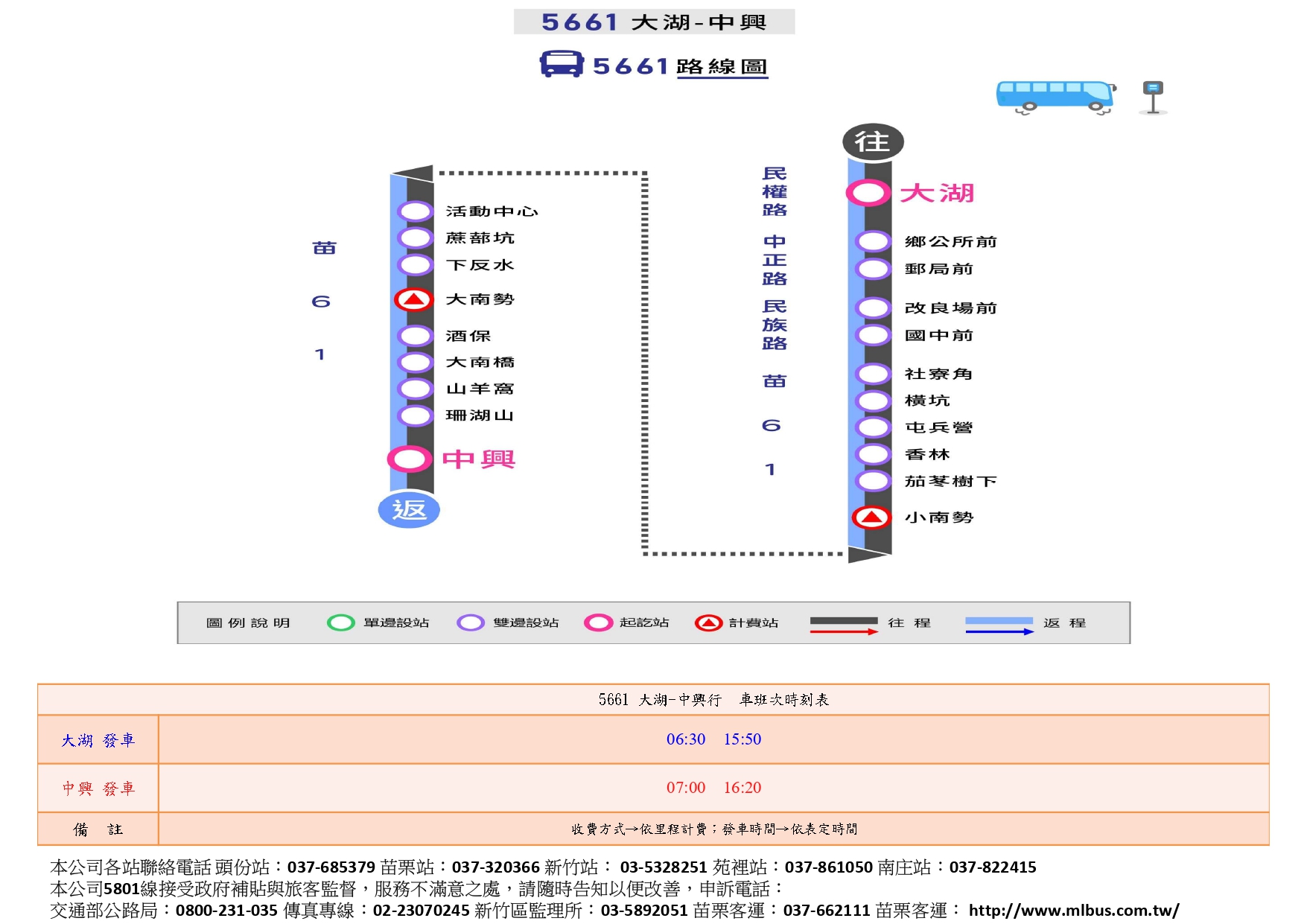Click the 06:30 departure time from 大湖
Image resolution: width=1307 pixels, height=924 pixels.
coord(685,739)
